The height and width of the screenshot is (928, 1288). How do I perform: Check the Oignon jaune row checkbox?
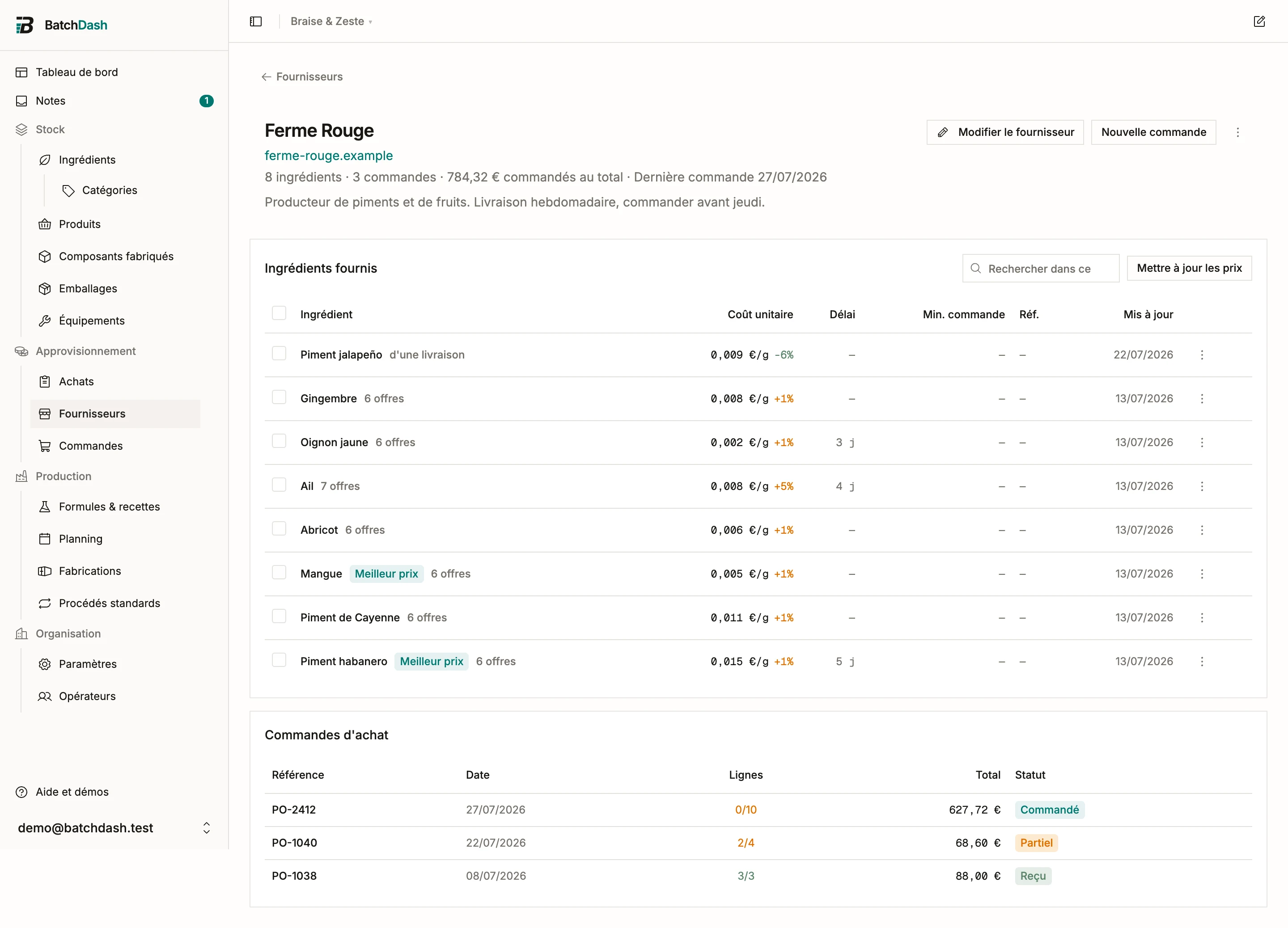279,441
